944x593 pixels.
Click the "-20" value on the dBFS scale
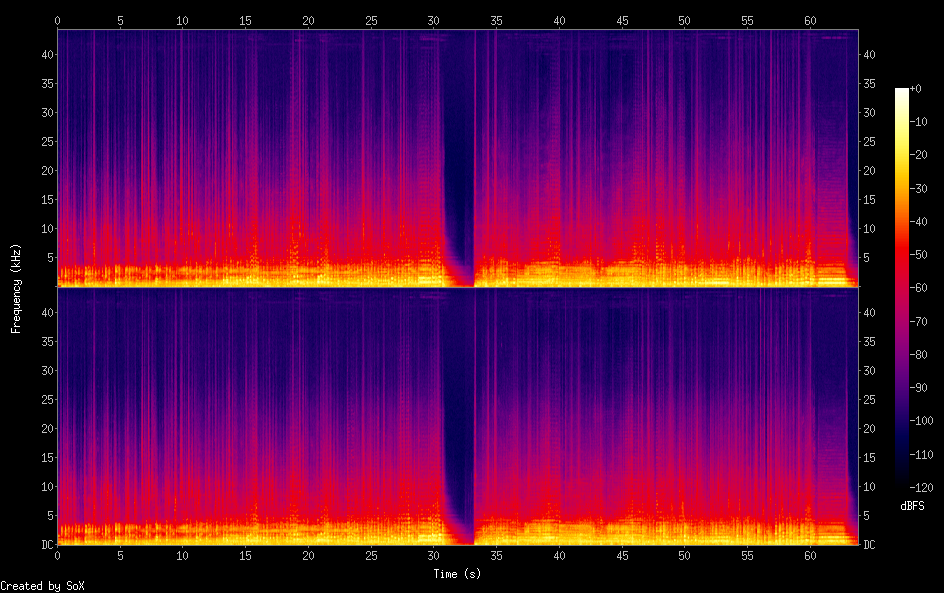pos(919,155)
